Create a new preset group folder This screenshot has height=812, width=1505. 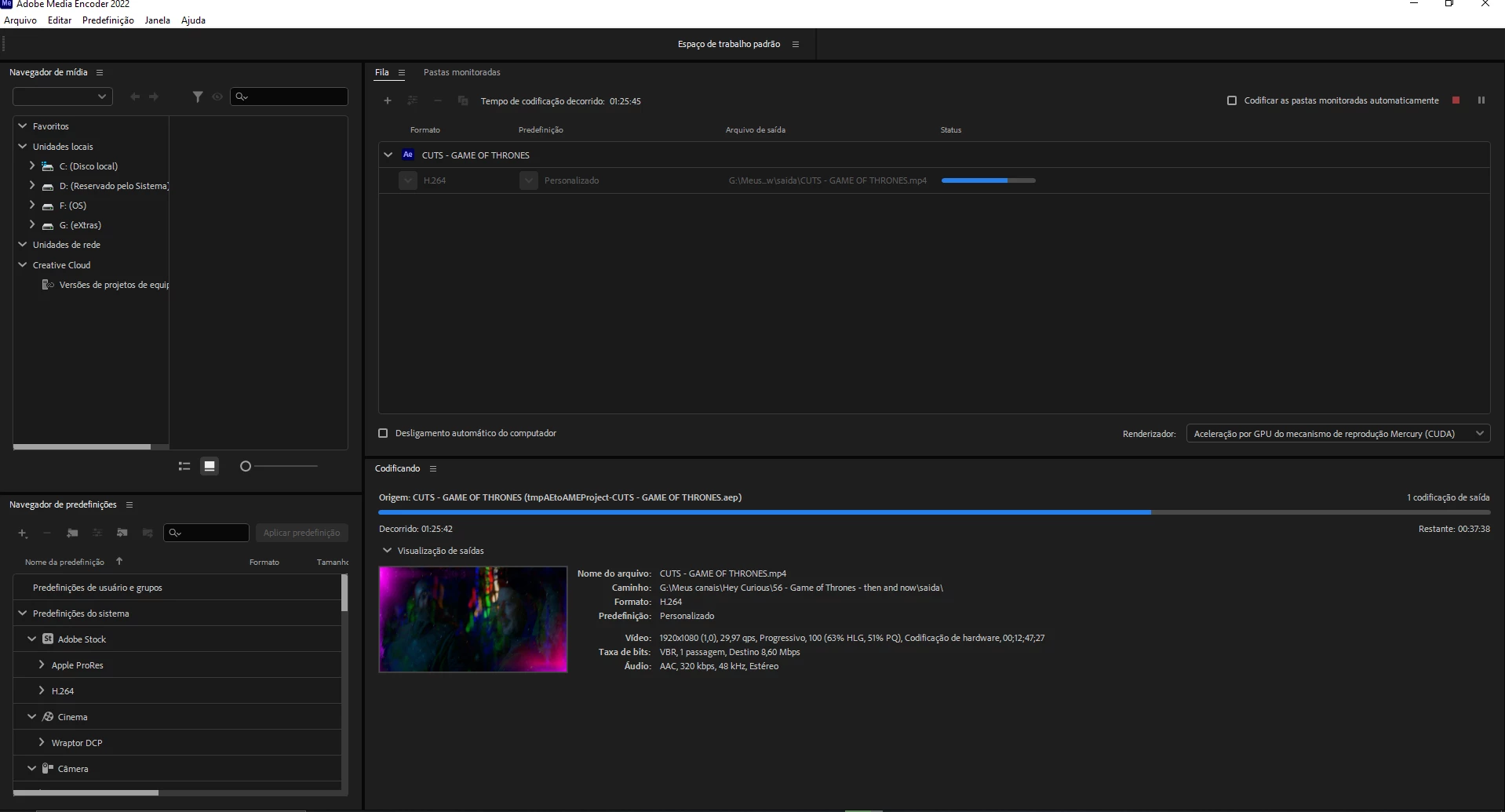click(72, 533)
